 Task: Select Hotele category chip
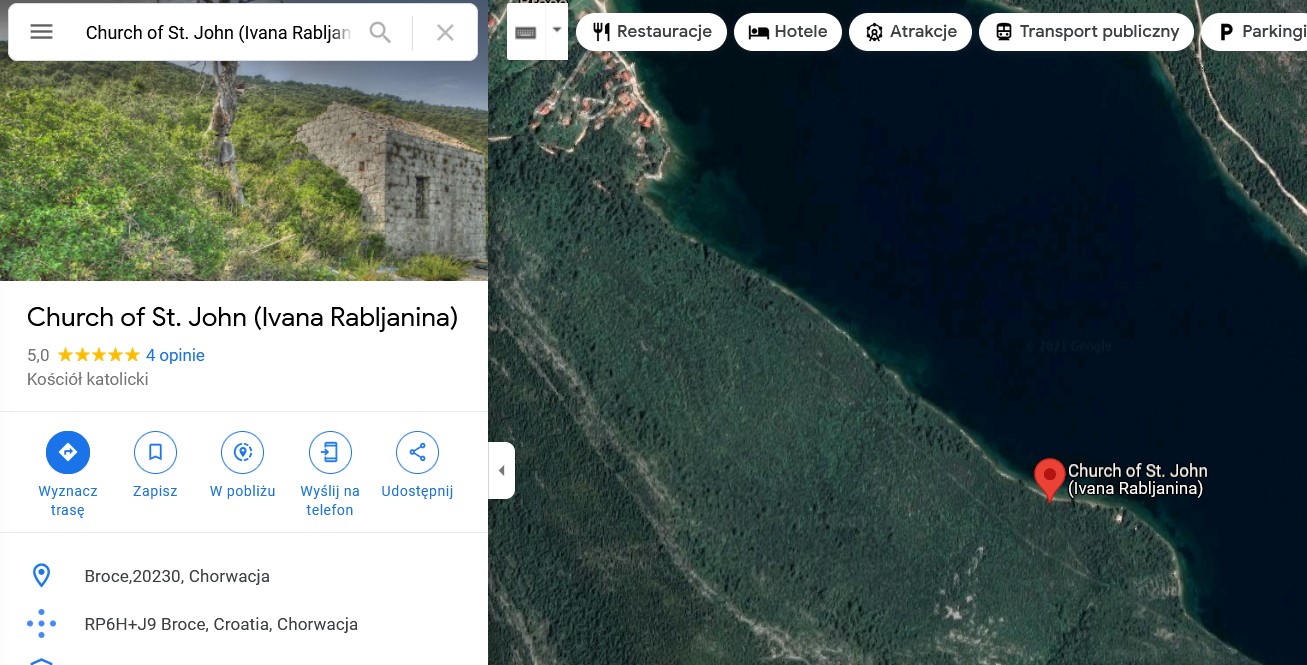788,32
